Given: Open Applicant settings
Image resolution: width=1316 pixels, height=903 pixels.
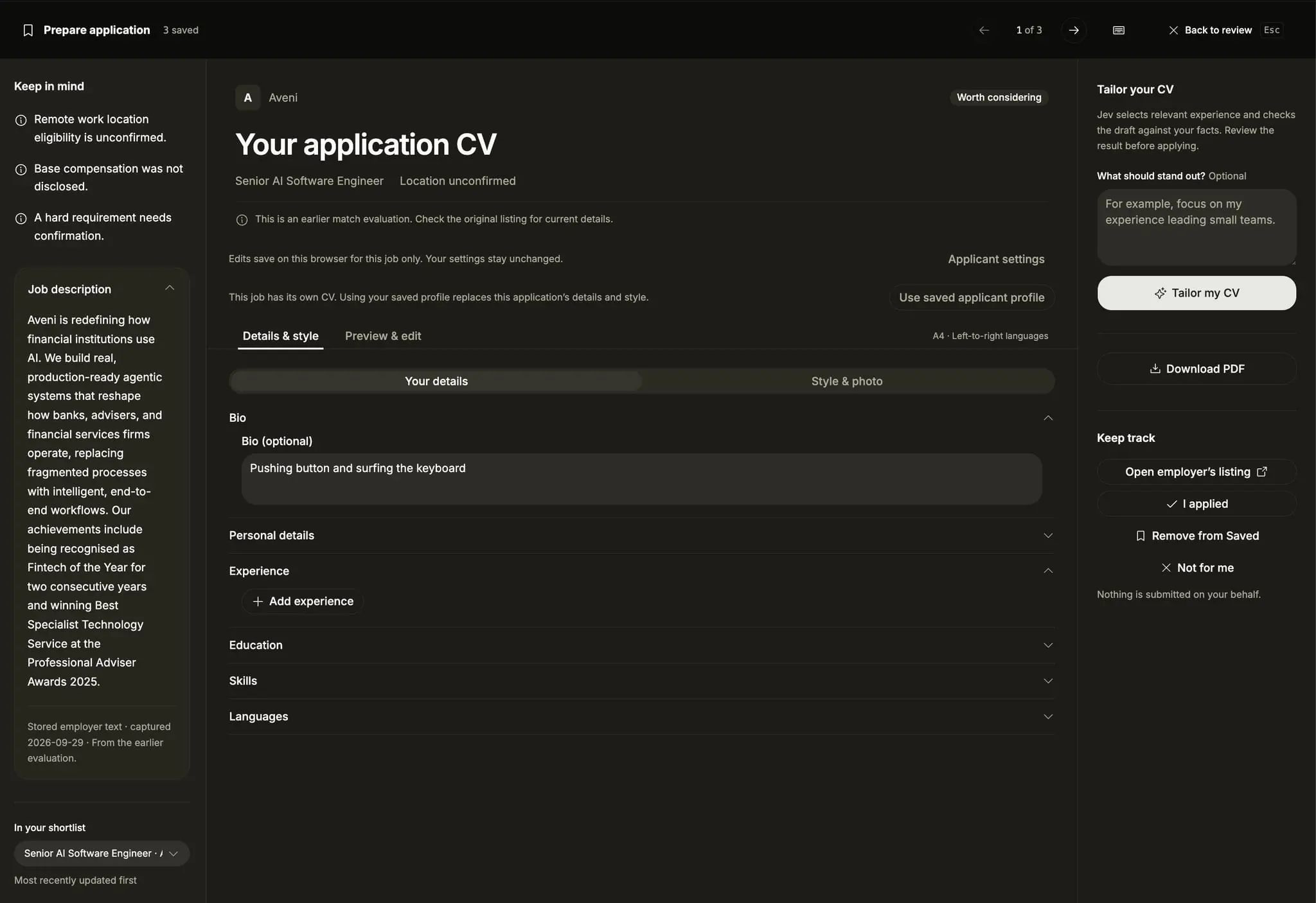Looking at the screenshot, I should [996, 259].
